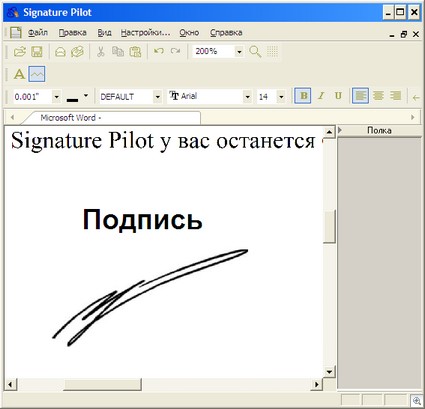Click the vertical scrollbar down arrow

tap(329, 371)
